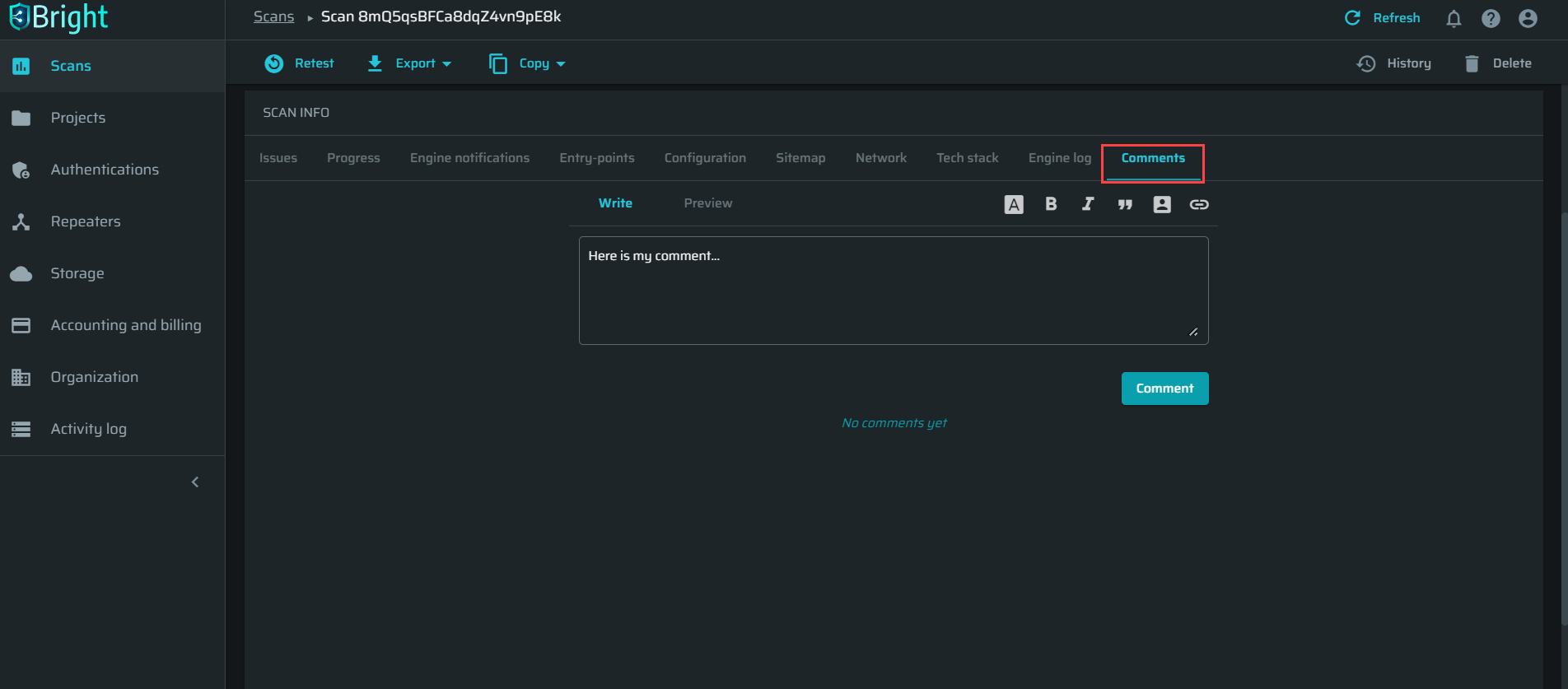Apply bold formatting icon
This screenshot has height=689, width=1568.
pos(1051,204)
